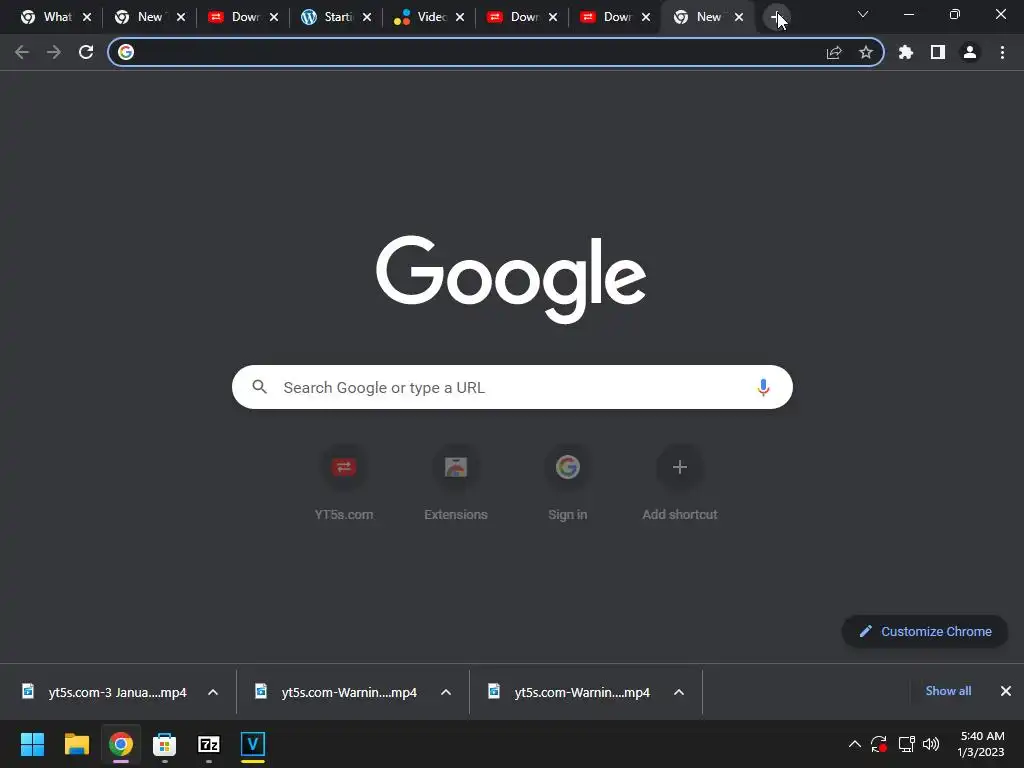Open clock and date 5:40 AM
This screenshot has height=768, width=1024.
tap(981, 744)
